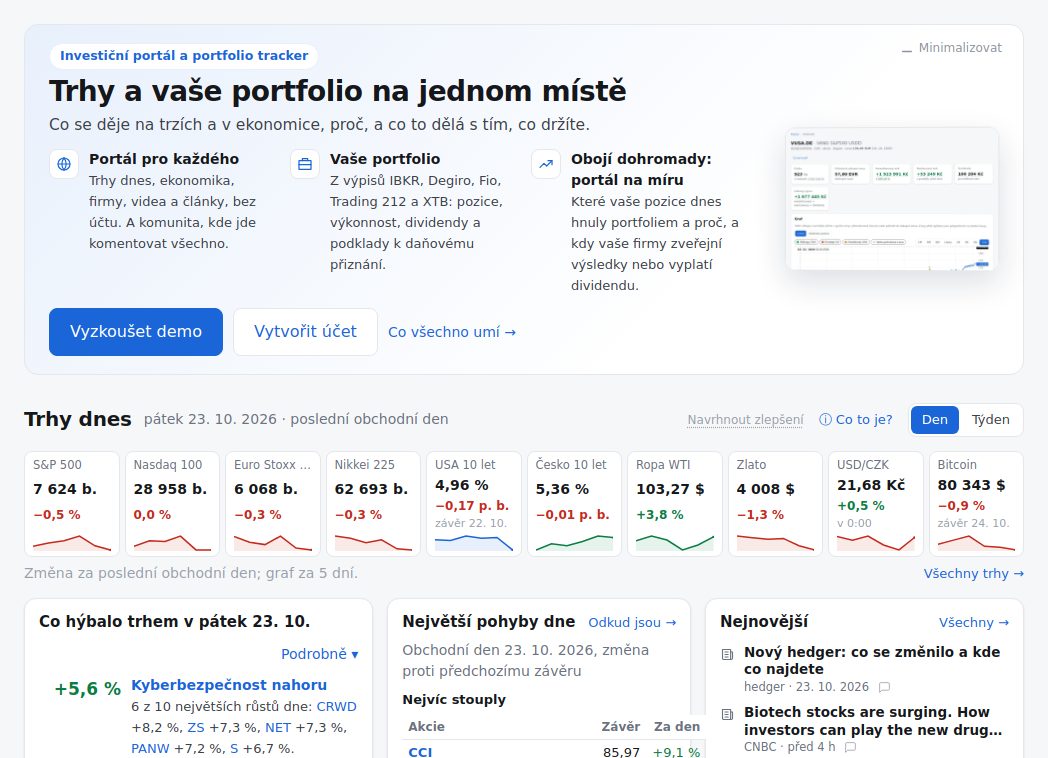Click the globe icon beside Portál pro každého
The width and height of the screenshot is (1048, 758).
[x=64, y=164]
